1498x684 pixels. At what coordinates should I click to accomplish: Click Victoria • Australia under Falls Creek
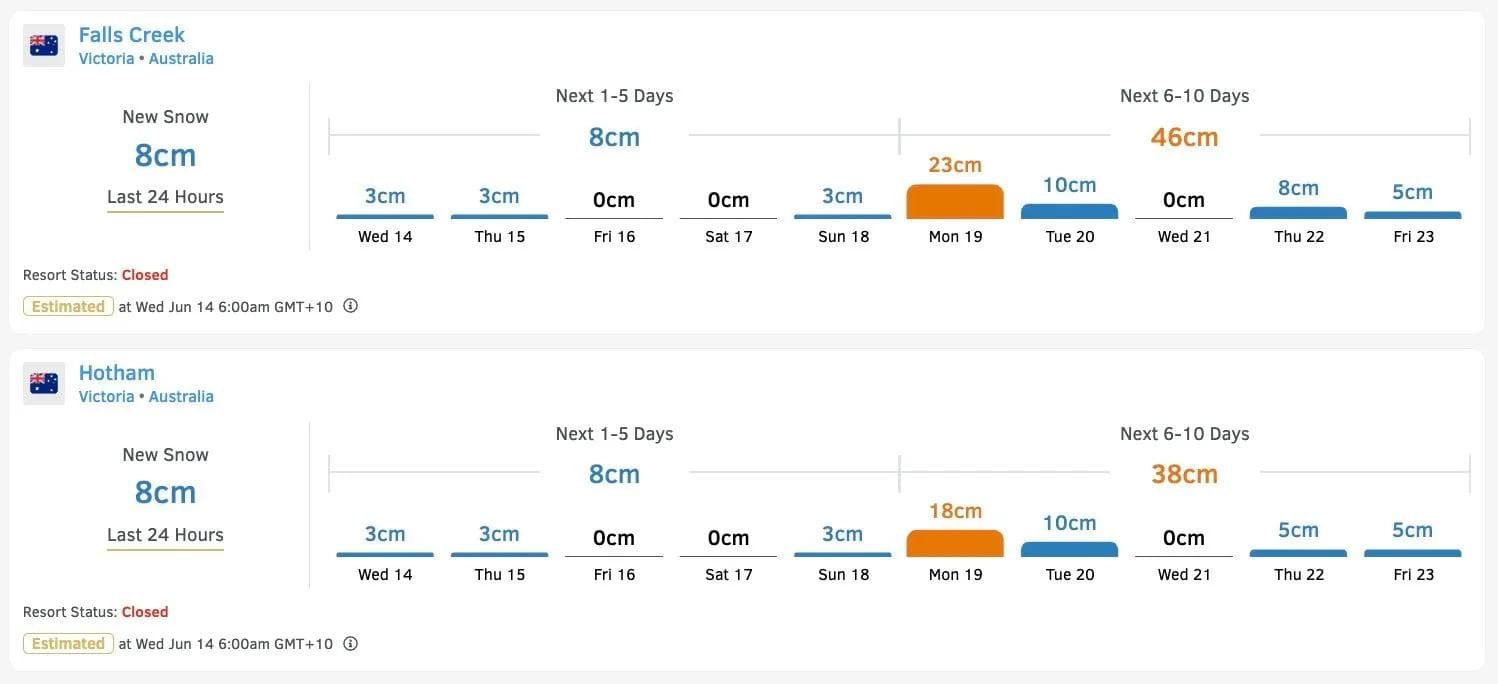tap(146, 59)
